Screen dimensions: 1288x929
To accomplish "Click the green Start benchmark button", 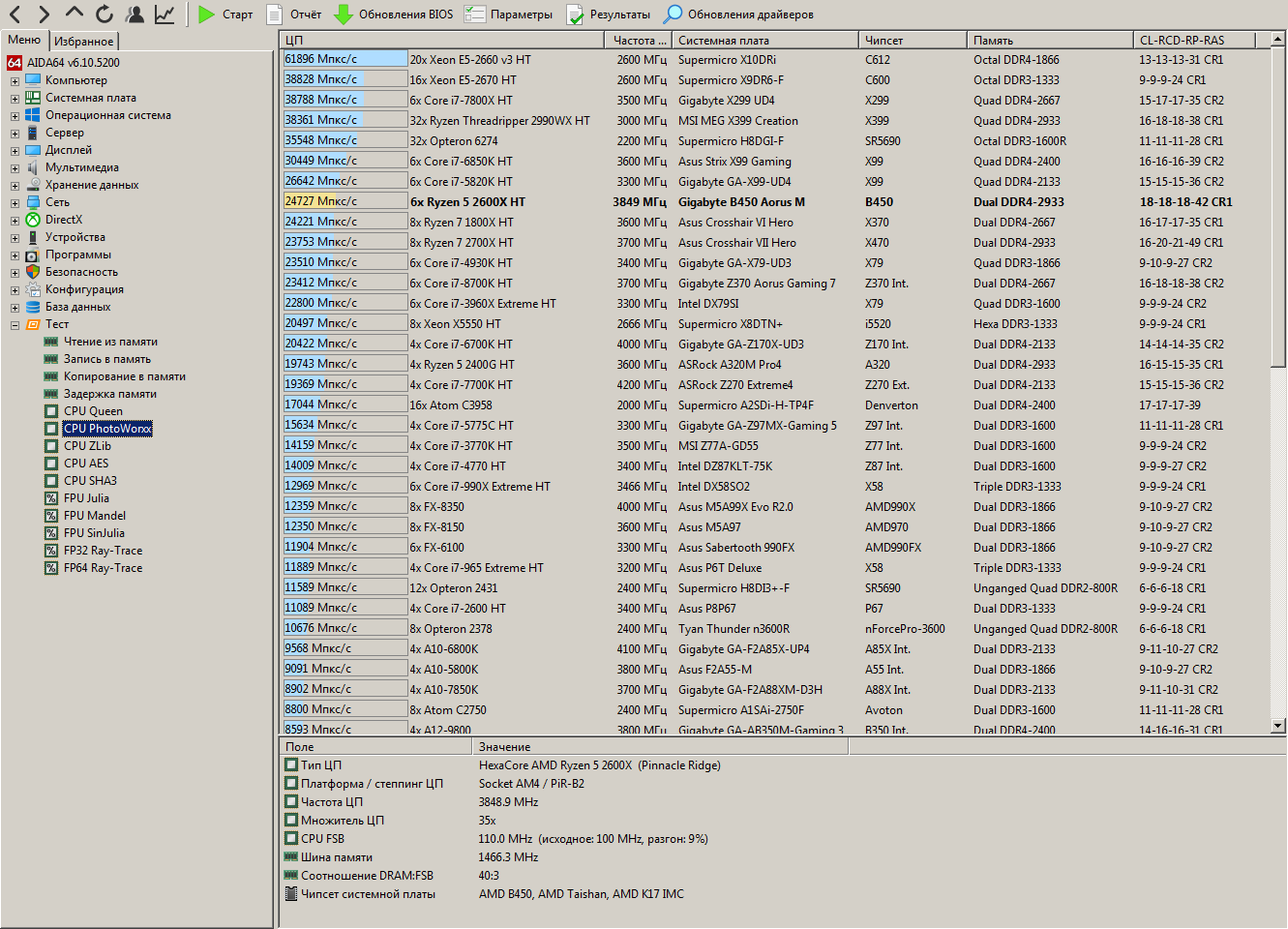I will tap(225, 15).
